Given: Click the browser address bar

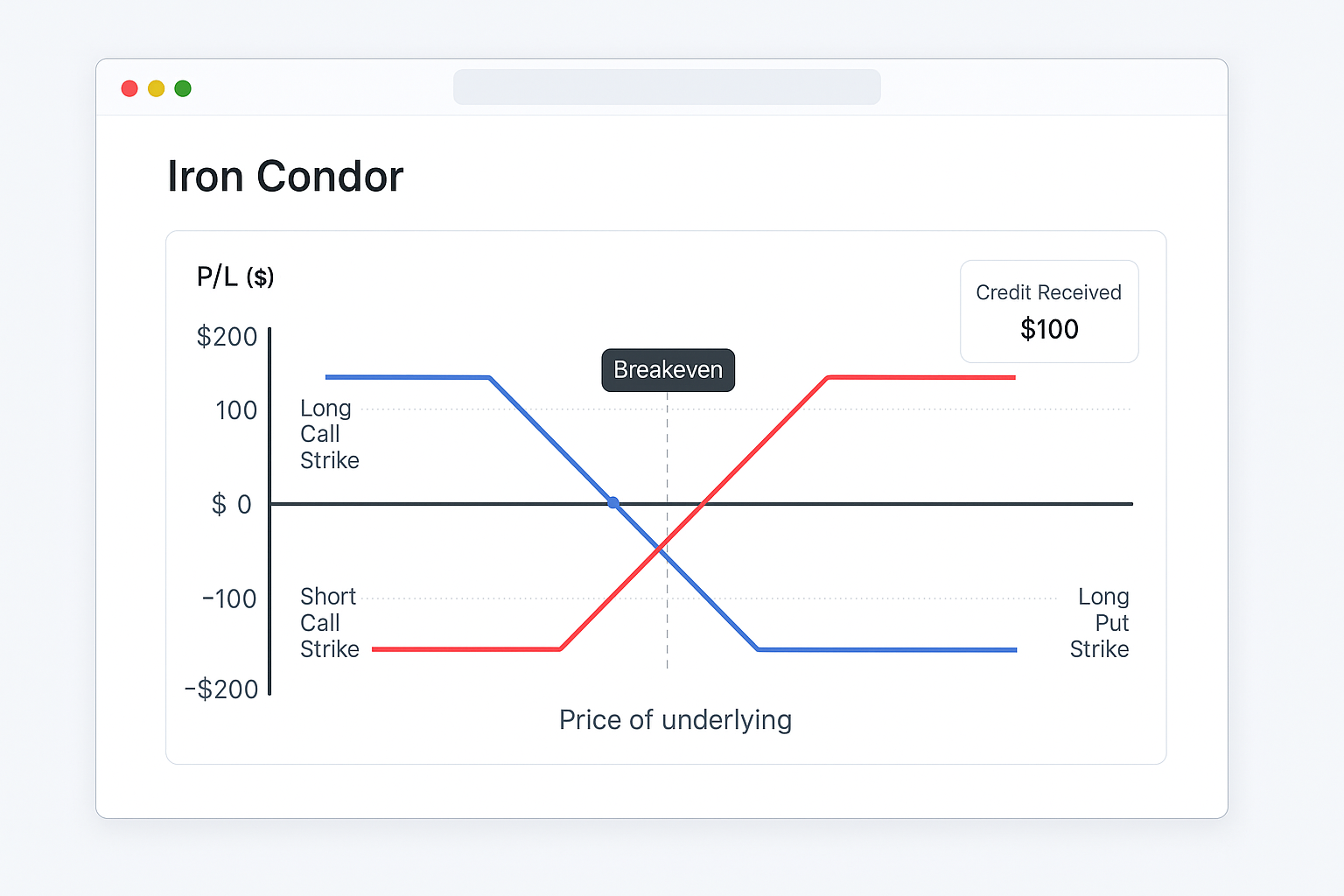Looking at the screenshot, I should tap(667, 87).
